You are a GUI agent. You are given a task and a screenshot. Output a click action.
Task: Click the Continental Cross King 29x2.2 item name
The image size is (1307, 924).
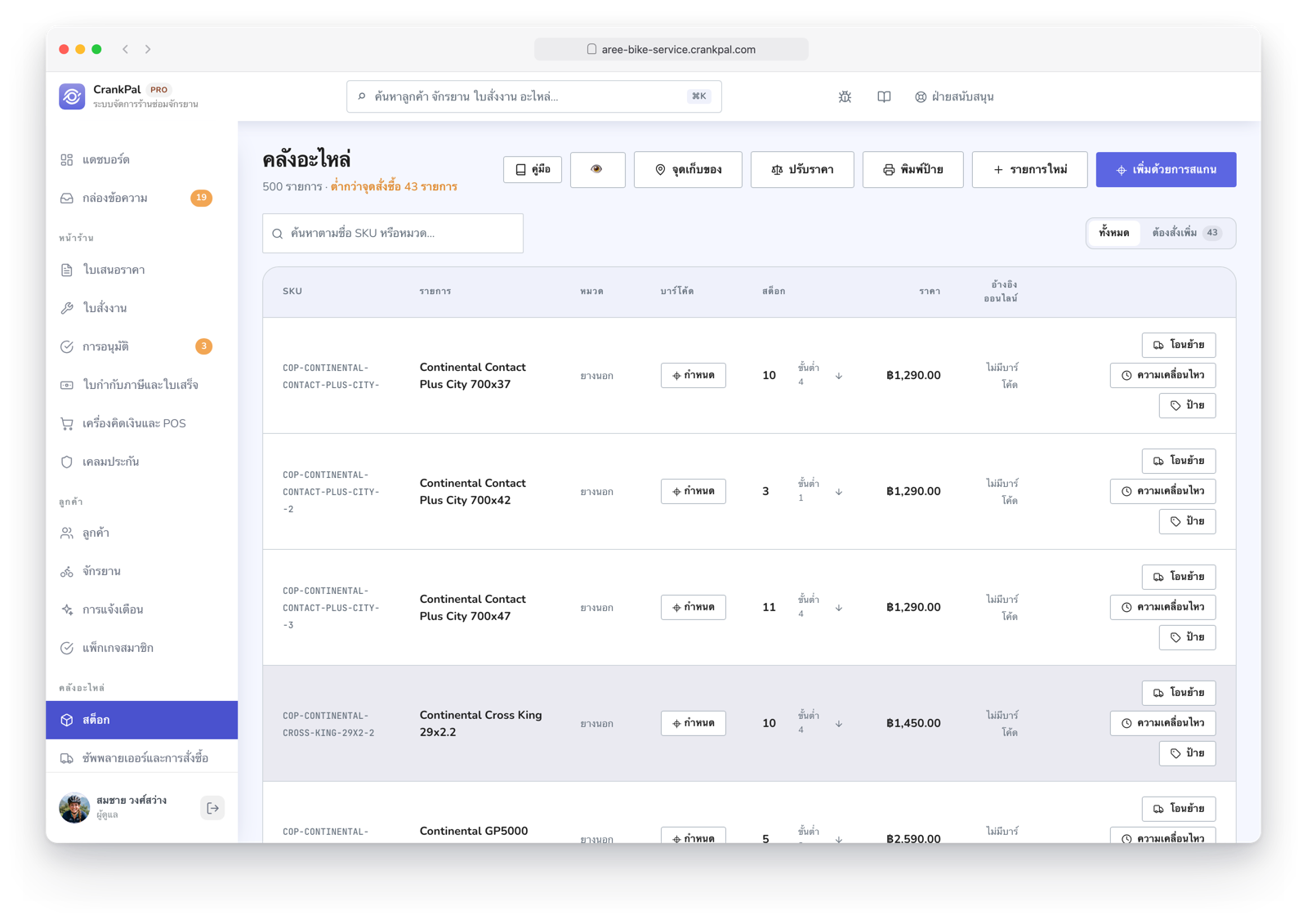[480, 724]
